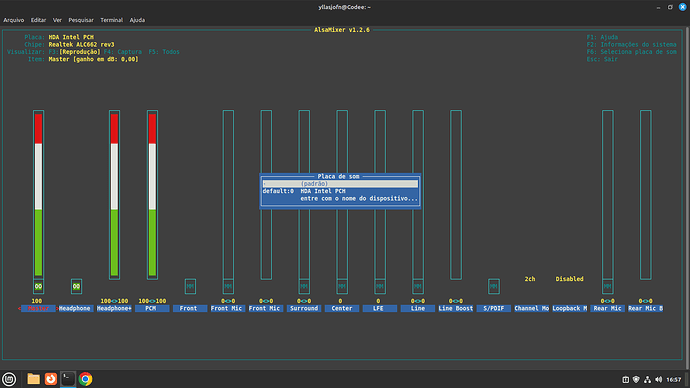This screenshot has height=388, width=690.
Task: Open the network connections tray icon
Action: tap(647, 379)
